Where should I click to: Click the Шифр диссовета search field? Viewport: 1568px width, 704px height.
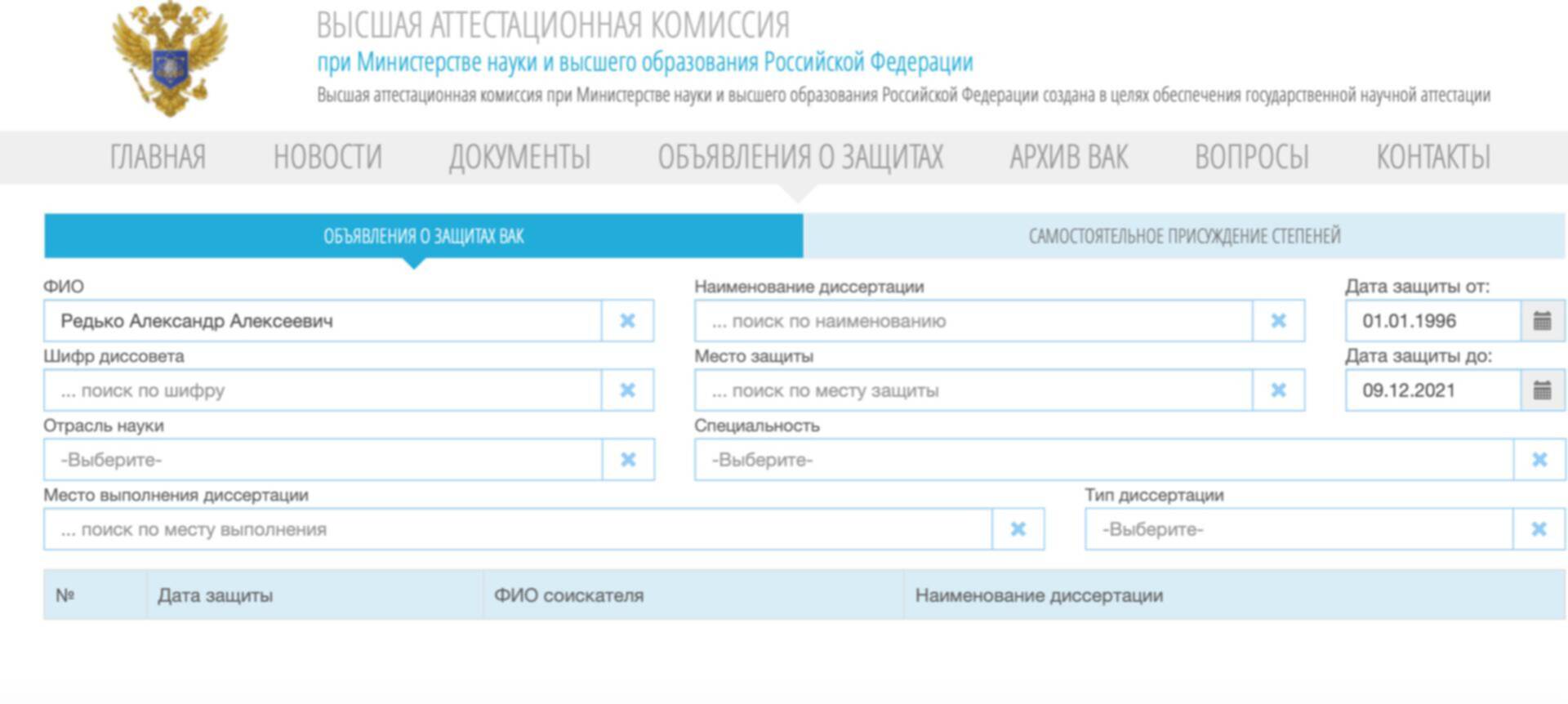323,390
